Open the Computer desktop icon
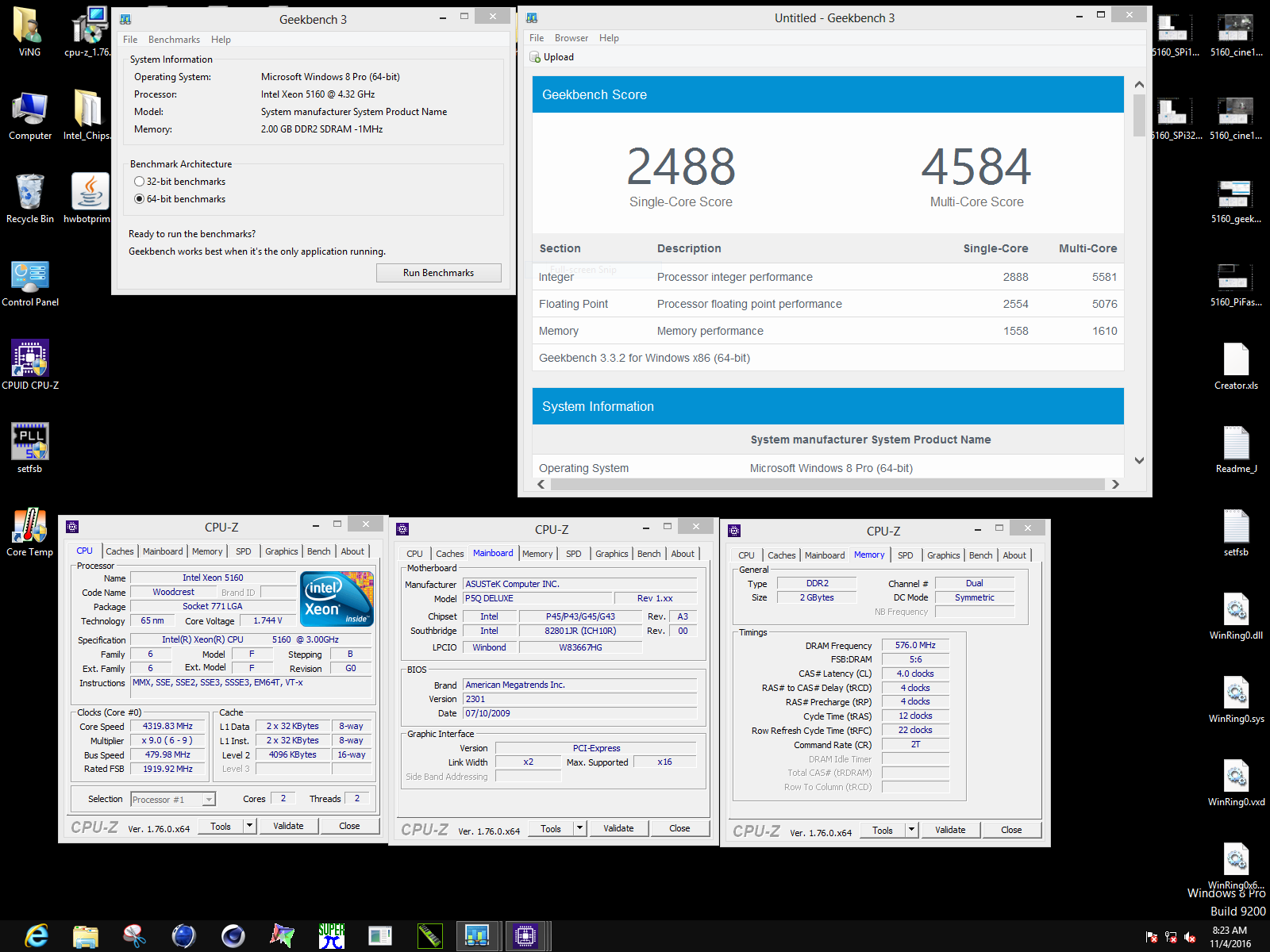1270x952 pixels. click(x=30, y=115)
